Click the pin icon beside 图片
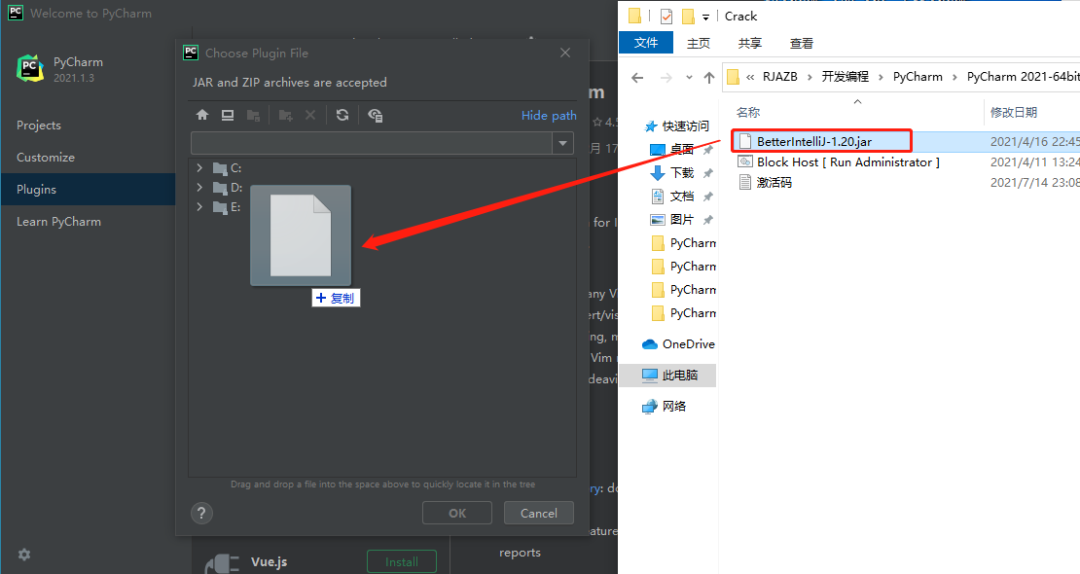Image resolution: width=1080 pixels, height=574 pixels. (707, 220)
